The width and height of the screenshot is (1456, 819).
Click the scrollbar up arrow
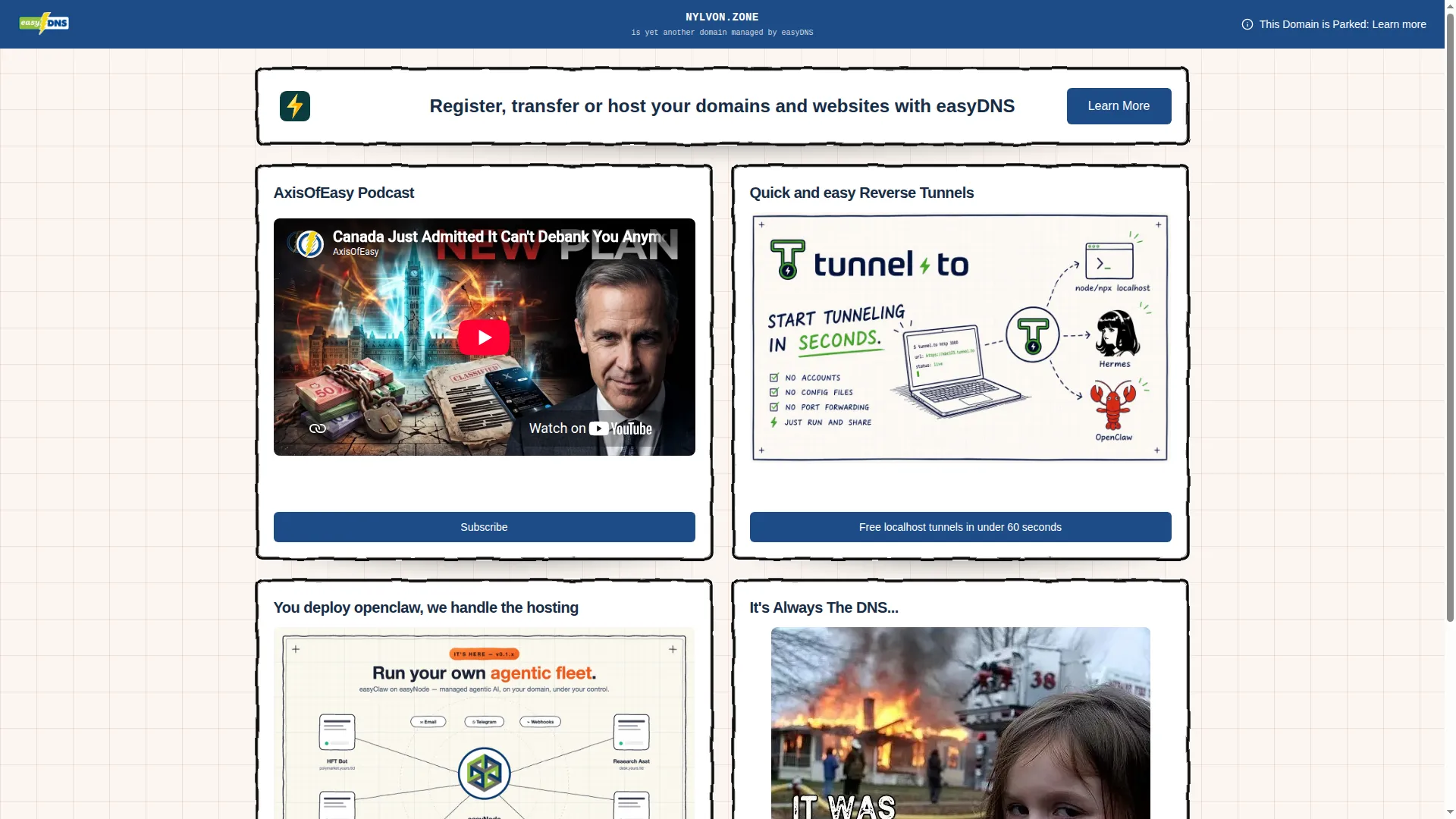click(1450, 6)
